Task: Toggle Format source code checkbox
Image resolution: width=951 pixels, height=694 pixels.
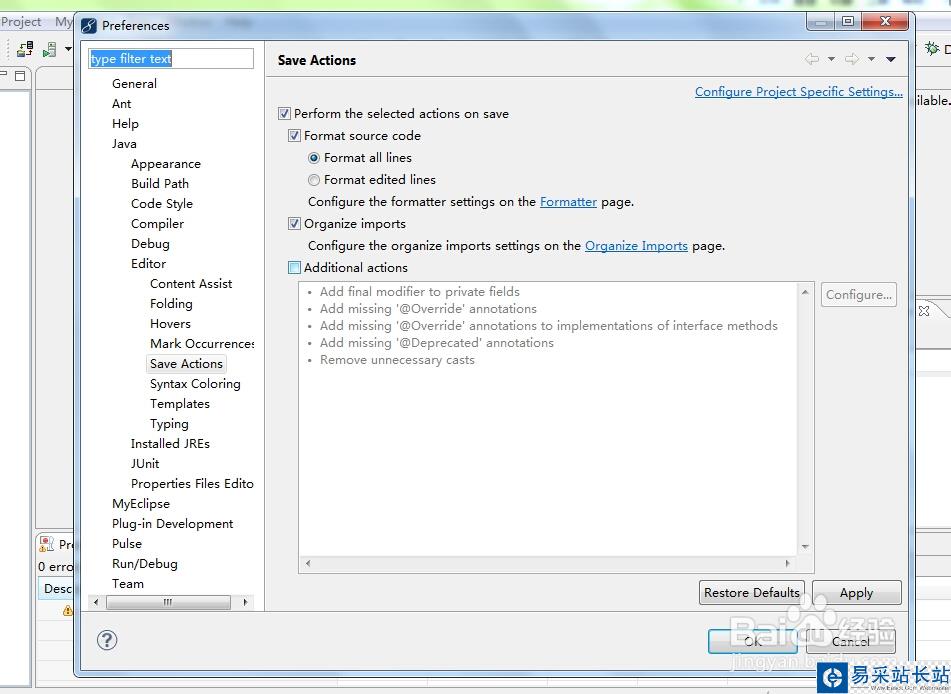Action: pyautogui.click(x=294, y=135)
